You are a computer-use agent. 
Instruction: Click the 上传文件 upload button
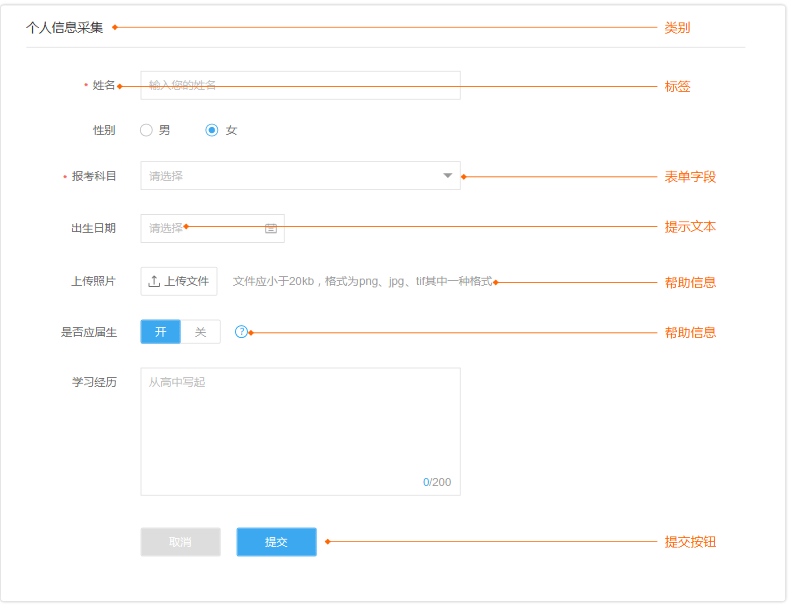(179, 281)
